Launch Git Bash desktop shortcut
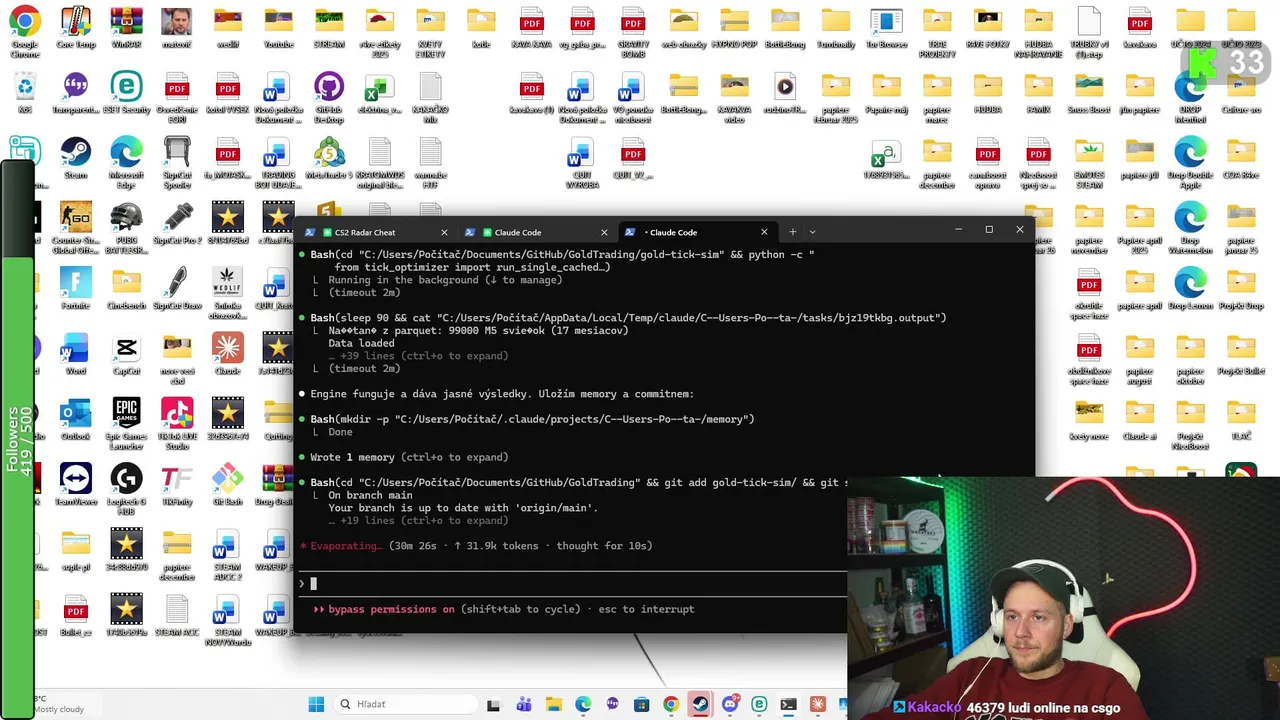 point(228,484)
